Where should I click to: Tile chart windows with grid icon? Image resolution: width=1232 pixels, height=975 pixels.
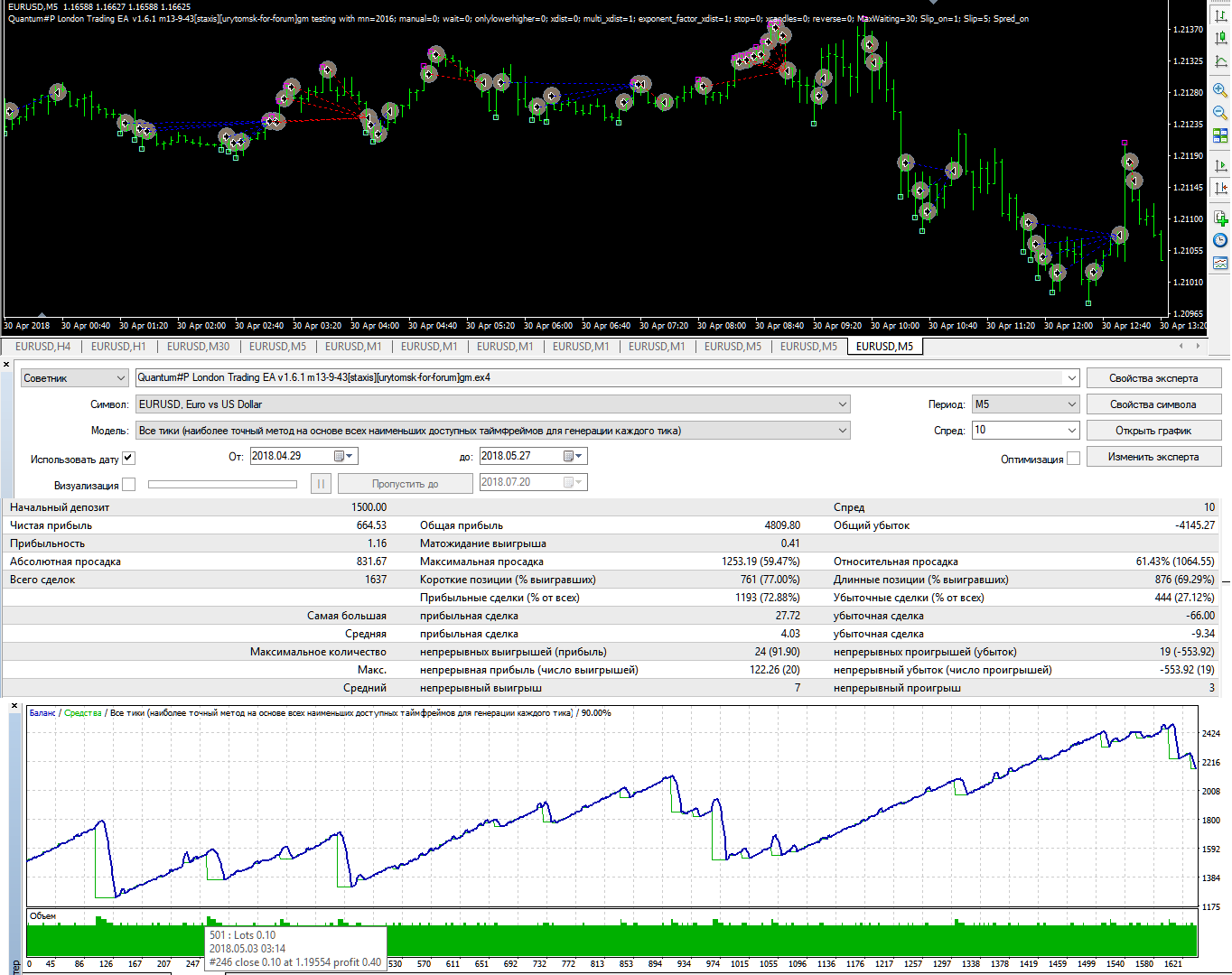[1220, 135]
